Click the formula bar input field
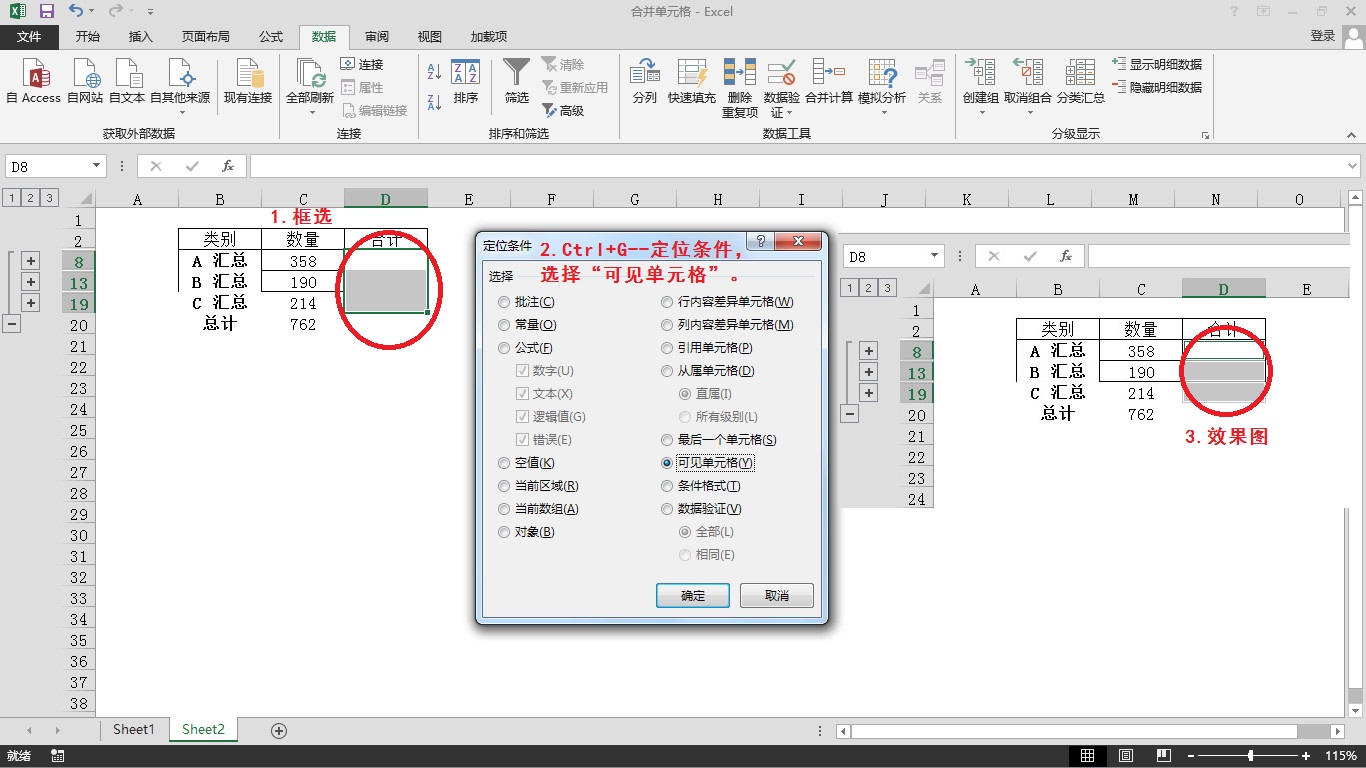 coord(797,166)
